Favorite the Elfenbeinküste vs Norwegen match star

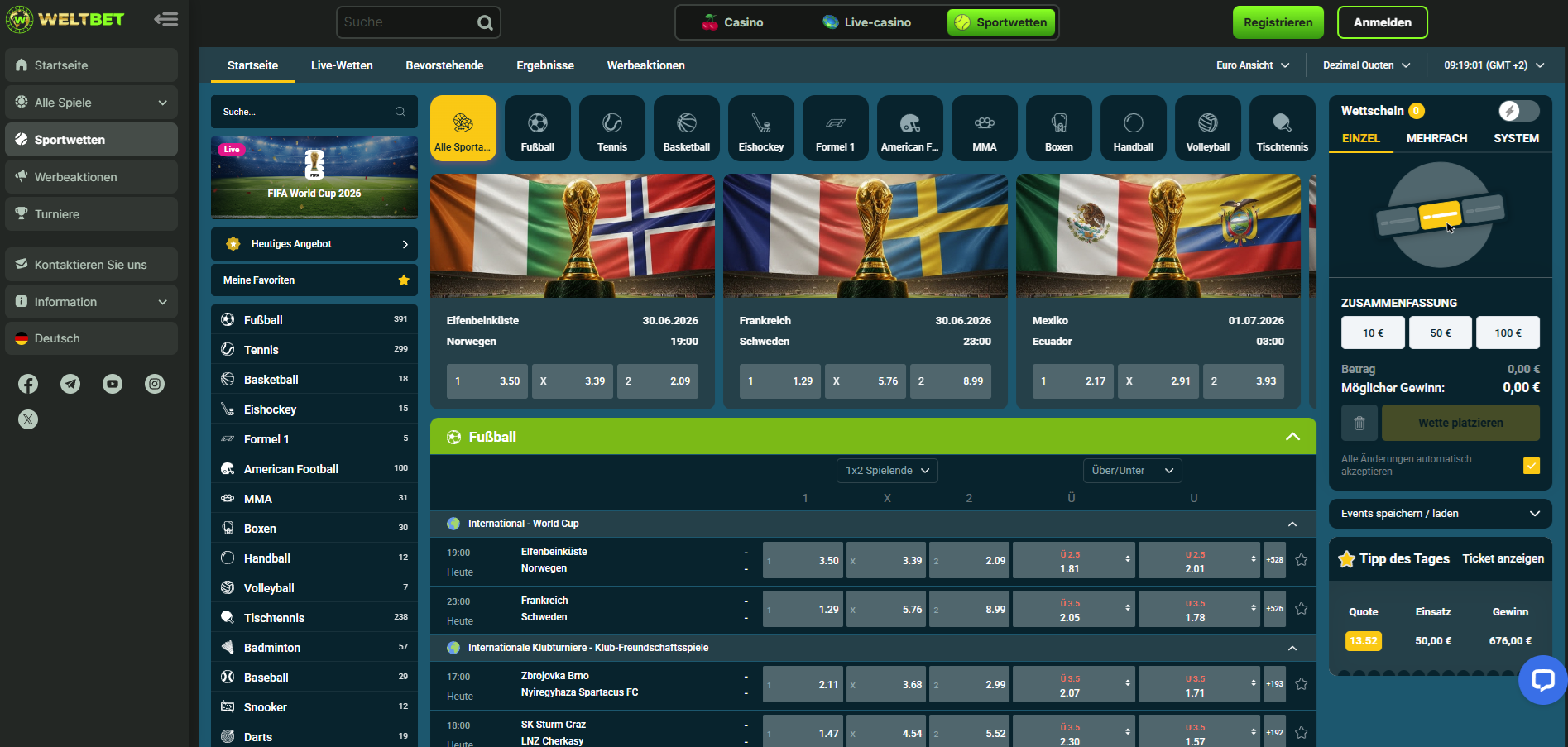[1302, 560]
